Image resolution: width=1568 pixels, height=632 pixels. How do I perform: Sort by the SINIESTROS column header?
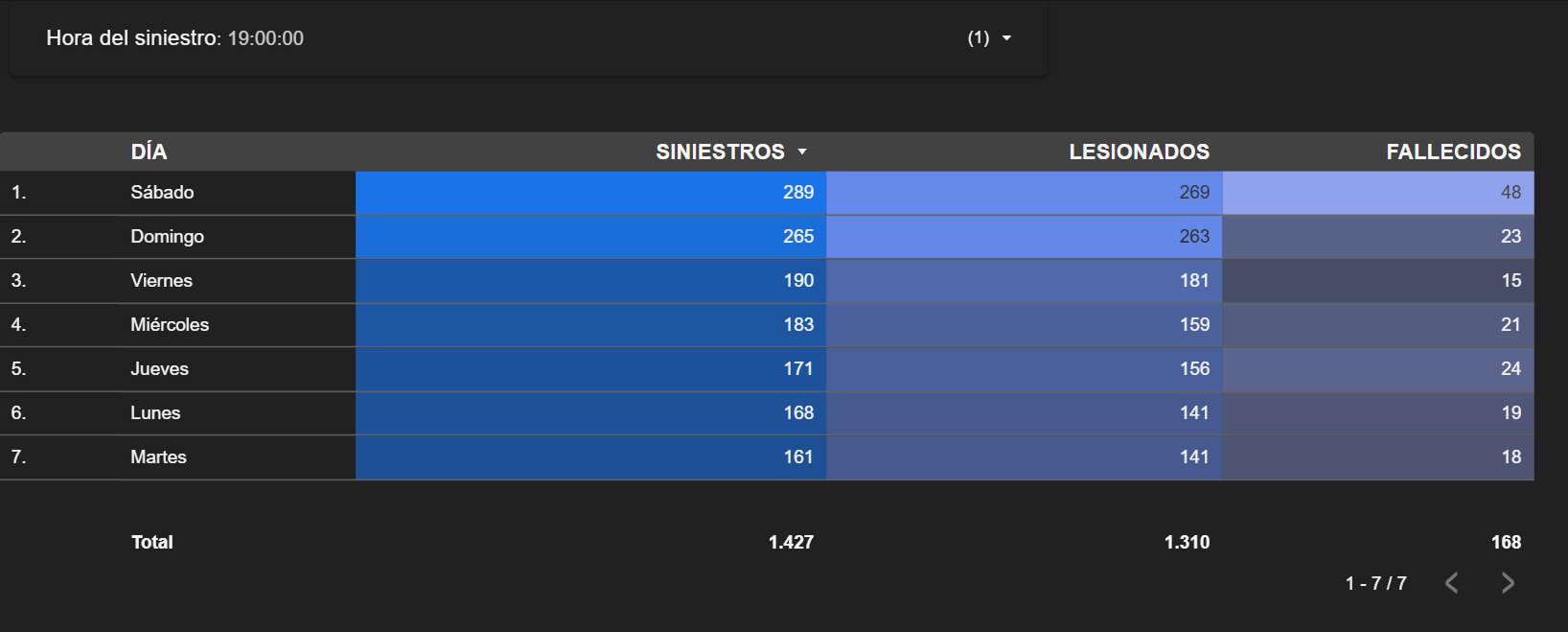[x=720, y=152]
